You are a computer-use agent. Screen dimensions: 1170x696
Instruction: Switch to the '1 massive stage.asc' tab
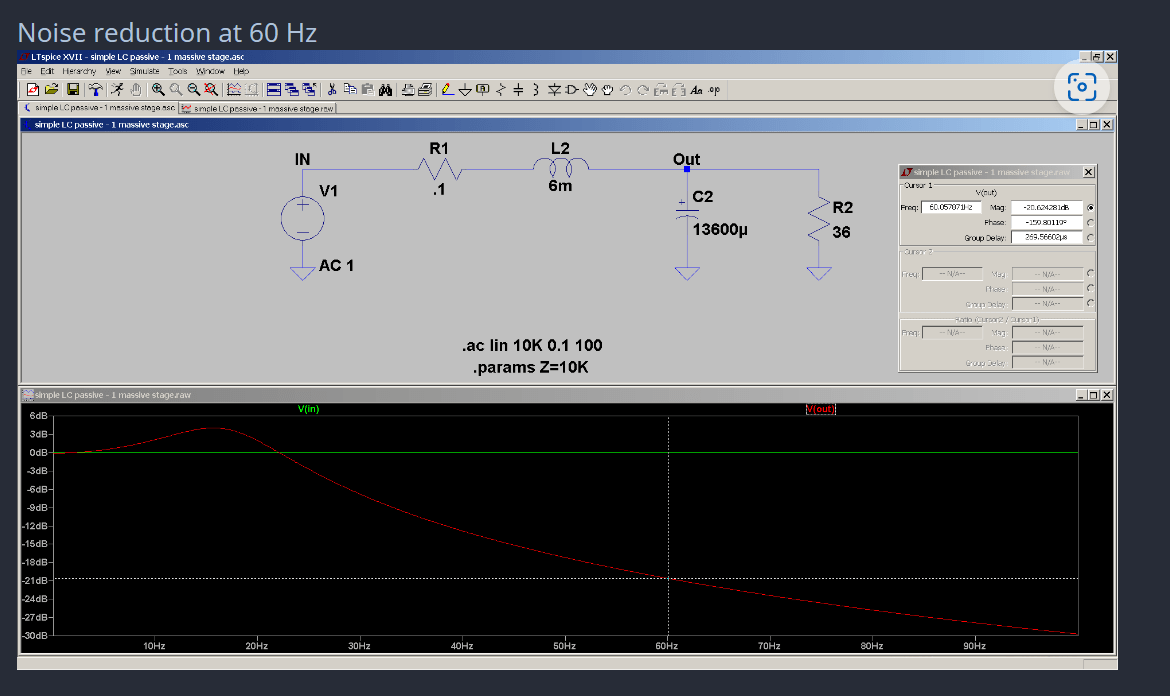[99, 108]
